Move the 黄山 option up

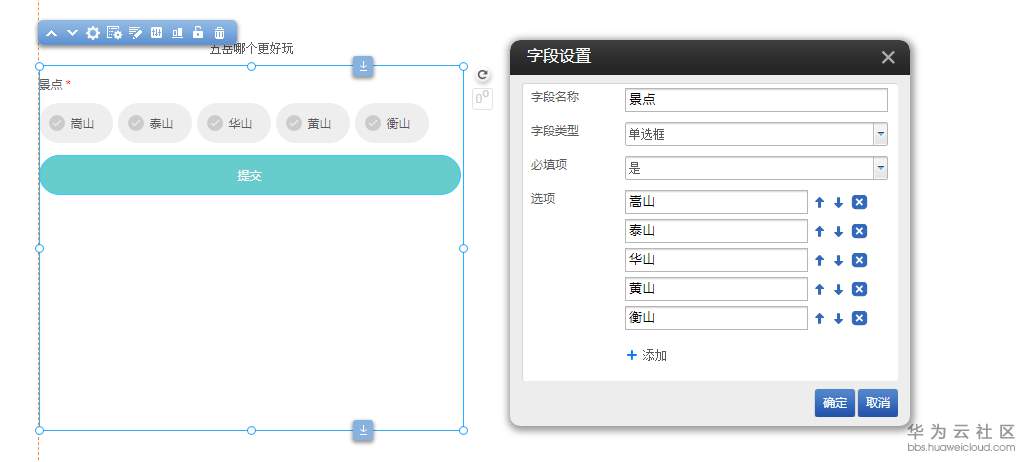(x=819, y=289)
